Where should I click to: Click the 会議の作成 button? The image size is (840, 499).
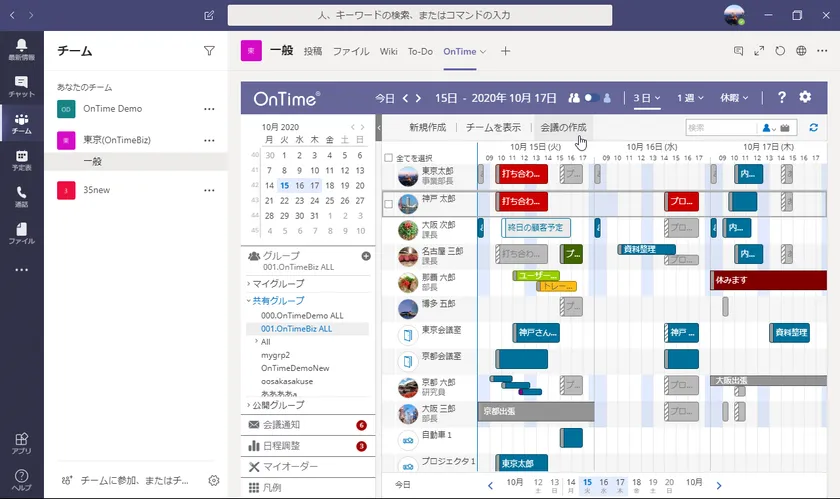click(563, 128)
